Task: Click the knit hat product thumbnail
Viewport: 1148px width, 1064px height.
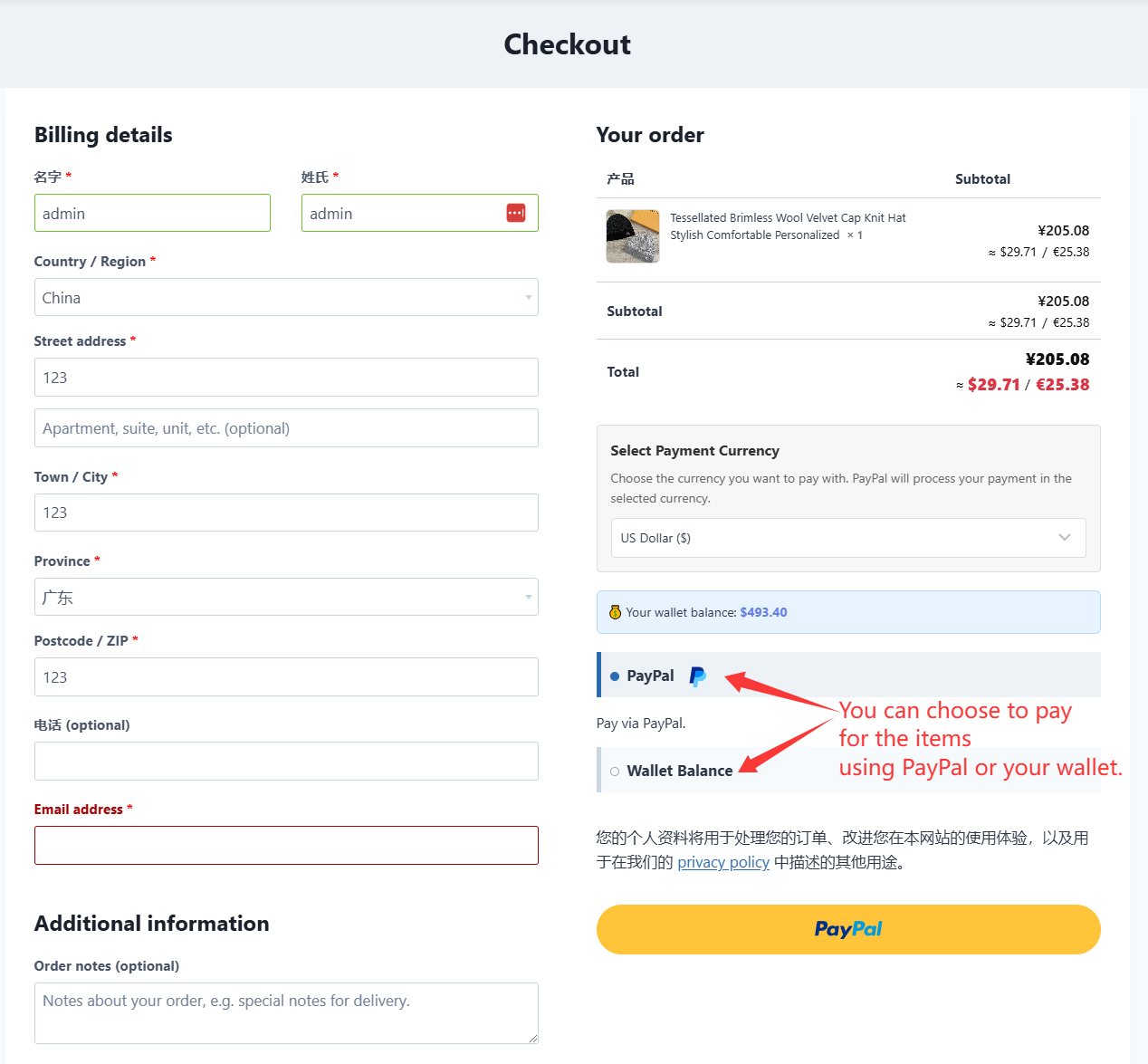Action: pos(632,236)
